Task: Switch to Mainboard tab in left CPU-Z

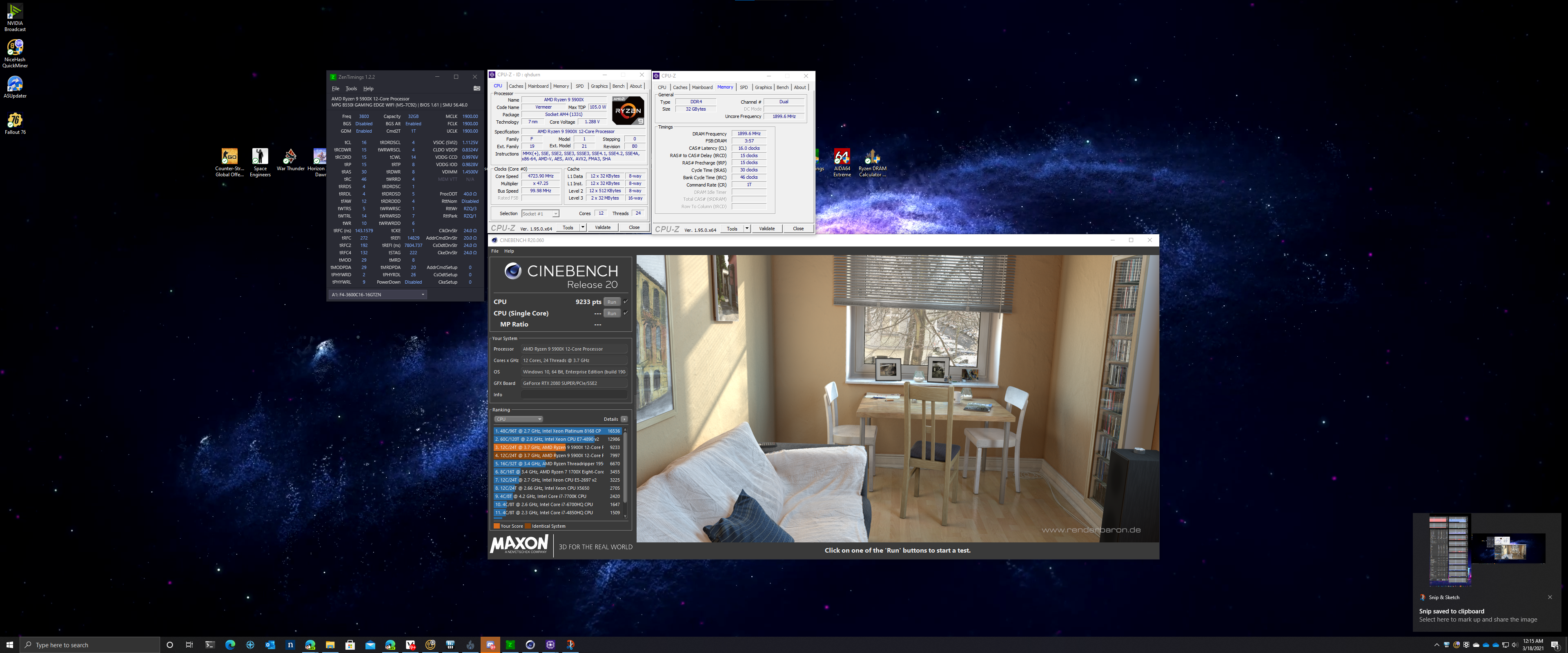Action: point(538,86)
